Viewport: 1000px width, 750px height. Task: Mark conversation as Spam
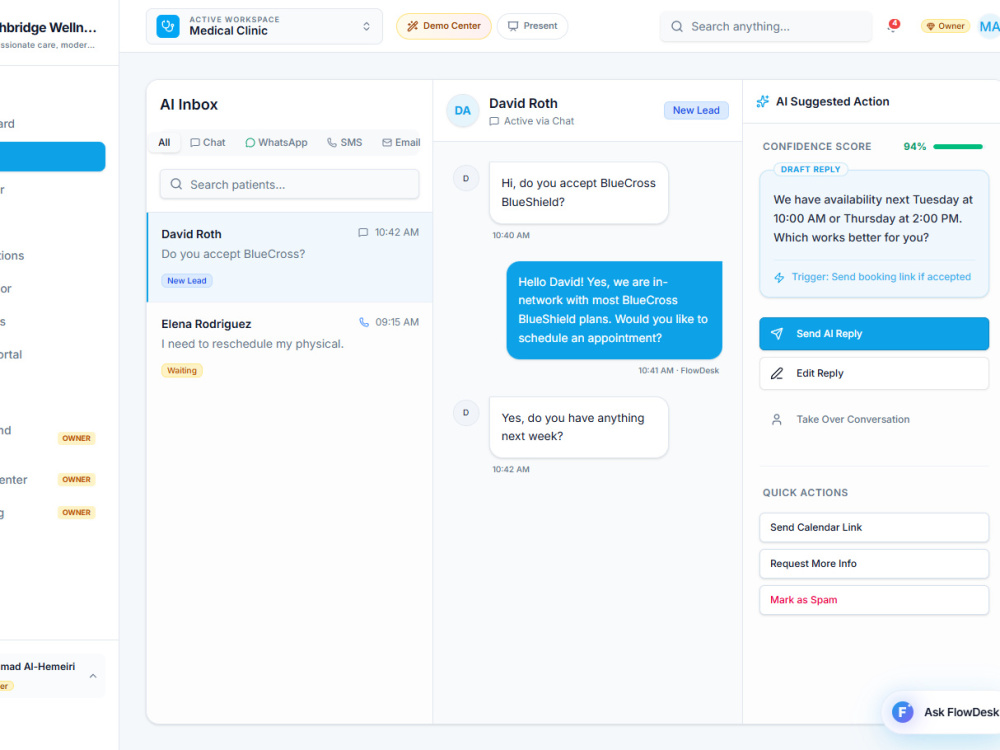pyautogui.click(x=874, y=600)
